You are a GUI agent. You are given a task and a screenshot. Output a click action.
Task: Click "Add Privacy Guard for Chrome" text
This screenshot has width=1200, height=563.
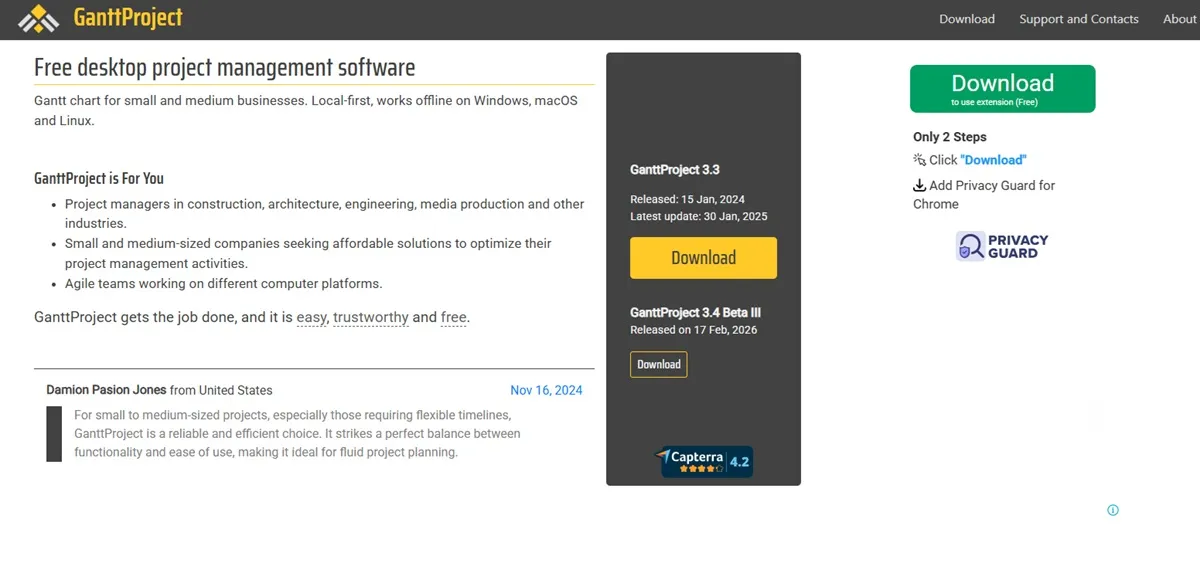click(x=984, y=195)
